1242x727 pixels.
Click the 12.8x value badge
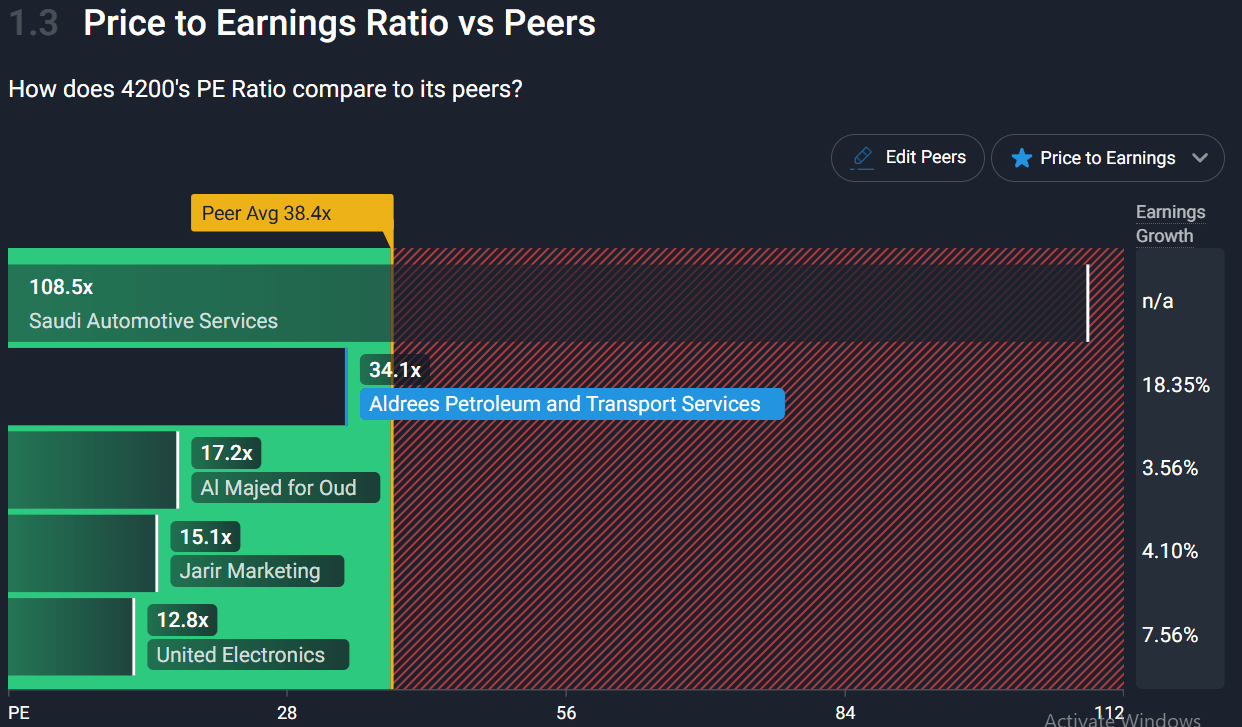pyautogui.click(x=182, y=620)
